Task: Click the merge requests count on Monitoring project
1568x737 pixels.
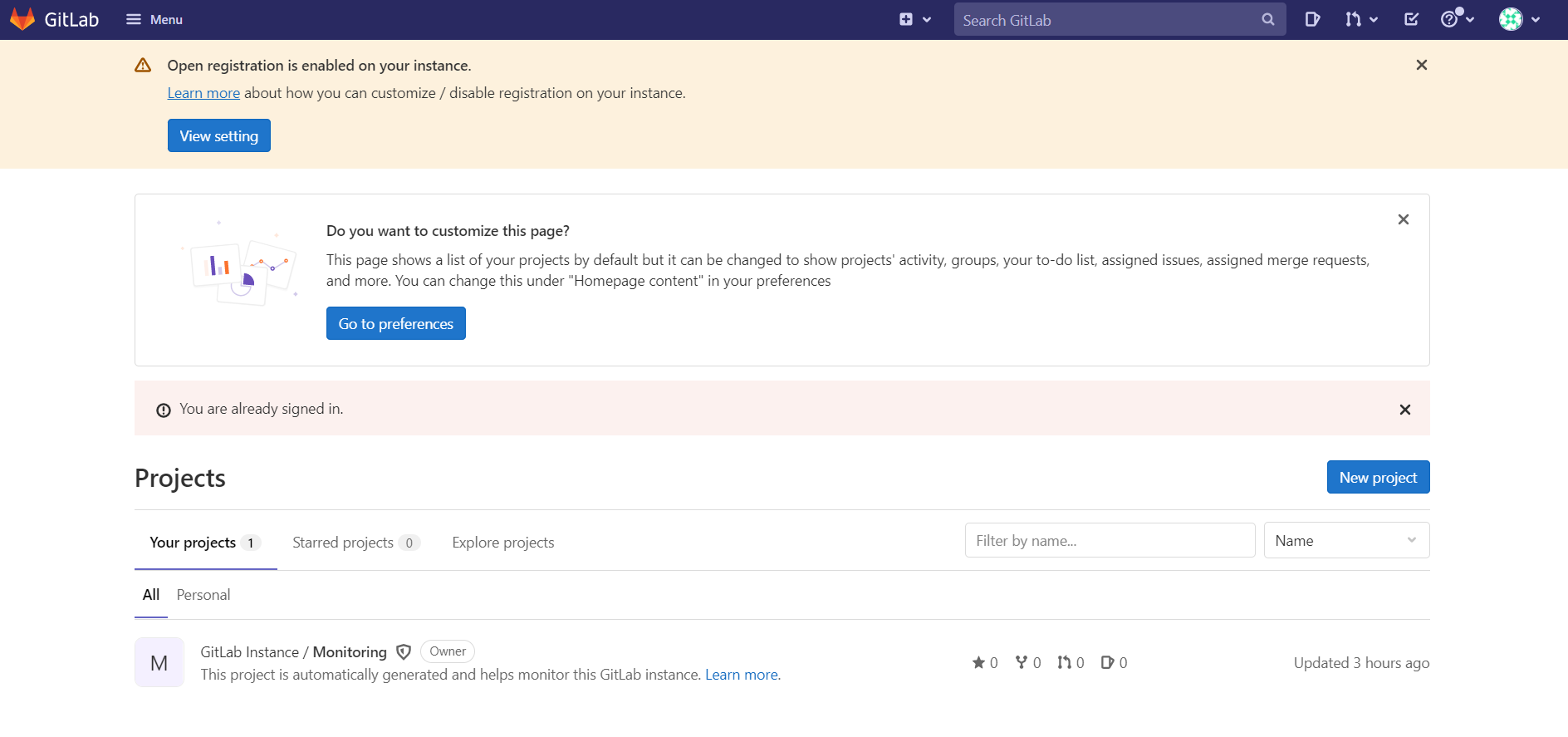Action: pyautogui.click(x=1070, y=662)
